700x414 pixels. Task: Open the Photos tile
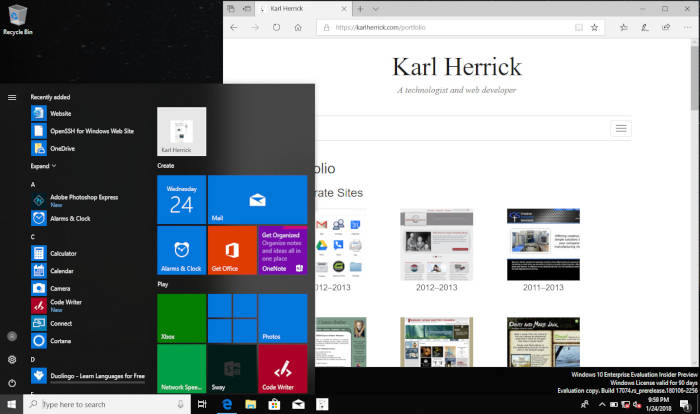pyautogui.click(x=283, y=318)
